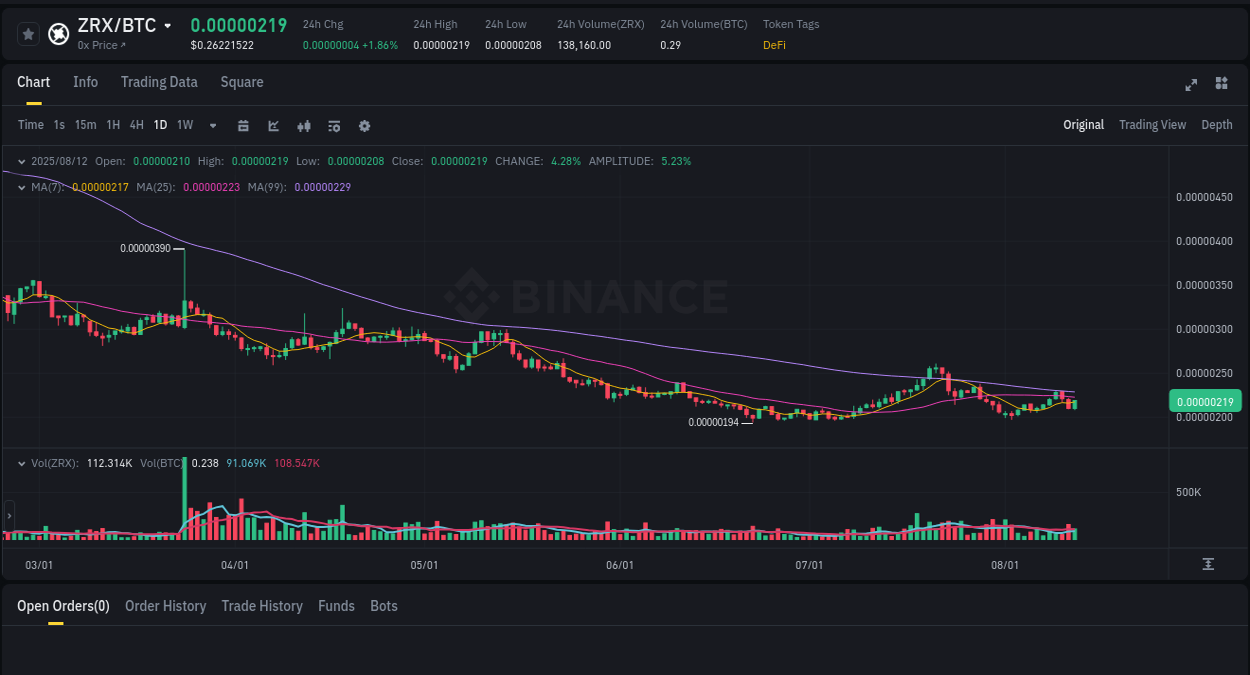Select the 1D interval

coord(160,125)
